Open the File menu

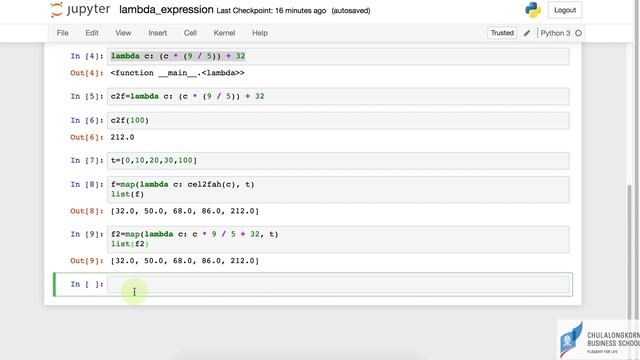62,33
